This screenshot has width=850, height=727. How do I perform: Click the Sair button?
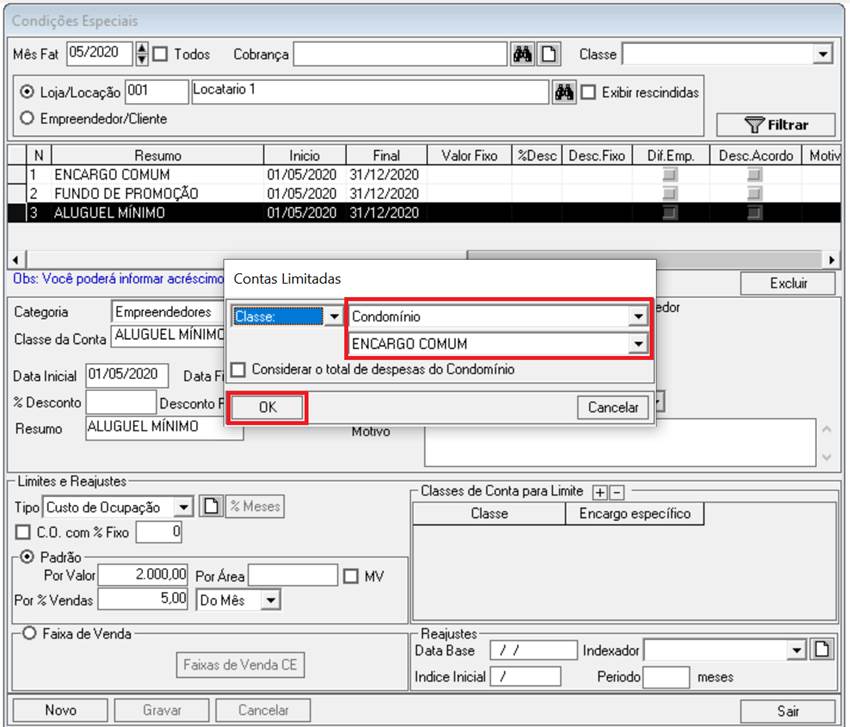(x=788, y=711)
